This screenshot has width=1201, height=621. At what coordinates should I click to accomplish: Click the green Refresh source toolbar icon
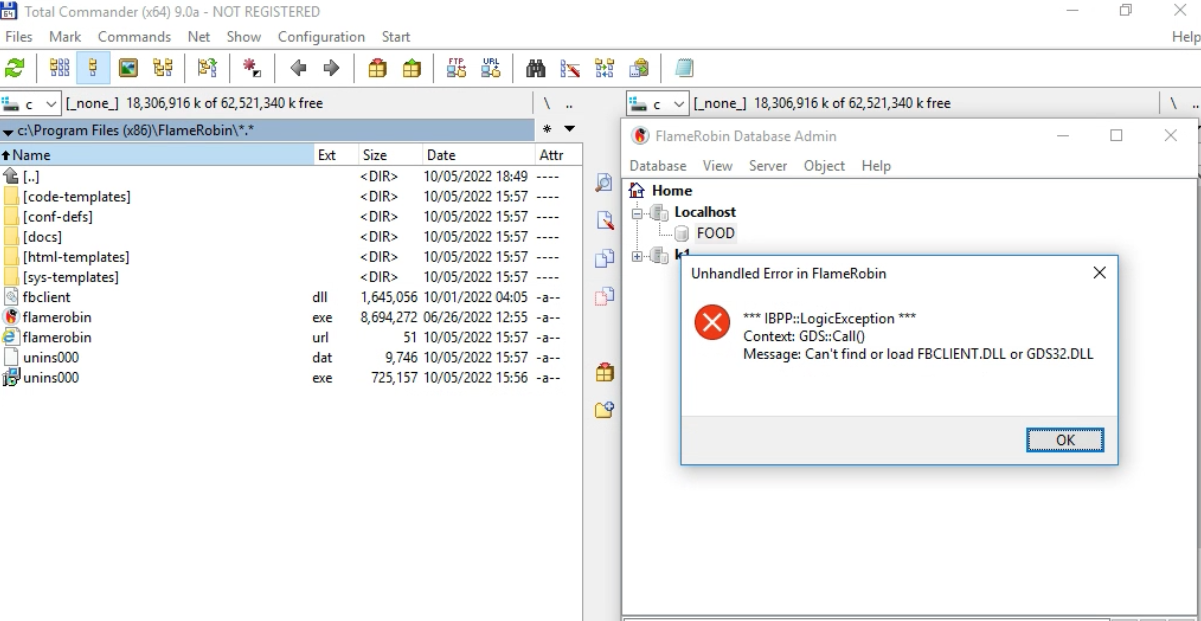[15, 68]
